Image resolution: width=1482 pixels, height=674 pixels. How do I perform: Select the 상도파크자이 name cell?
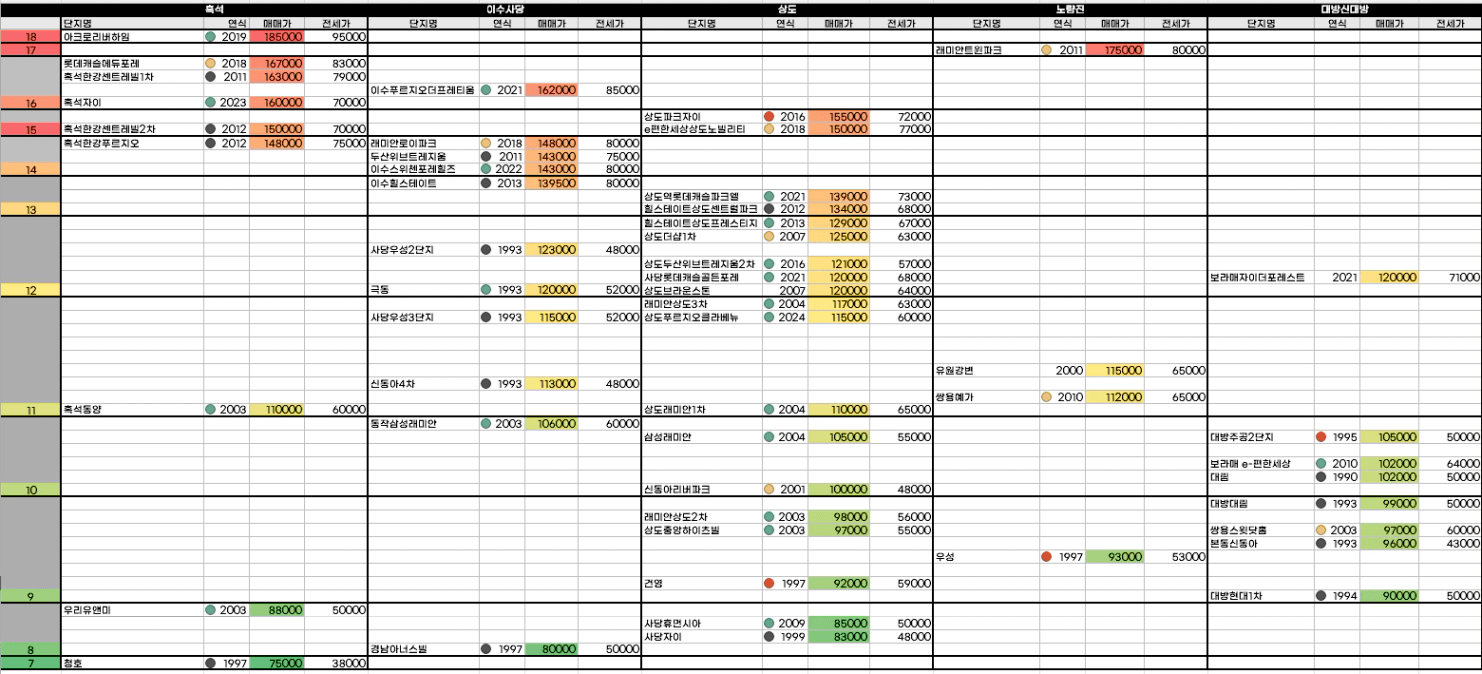tap(701, 116)
